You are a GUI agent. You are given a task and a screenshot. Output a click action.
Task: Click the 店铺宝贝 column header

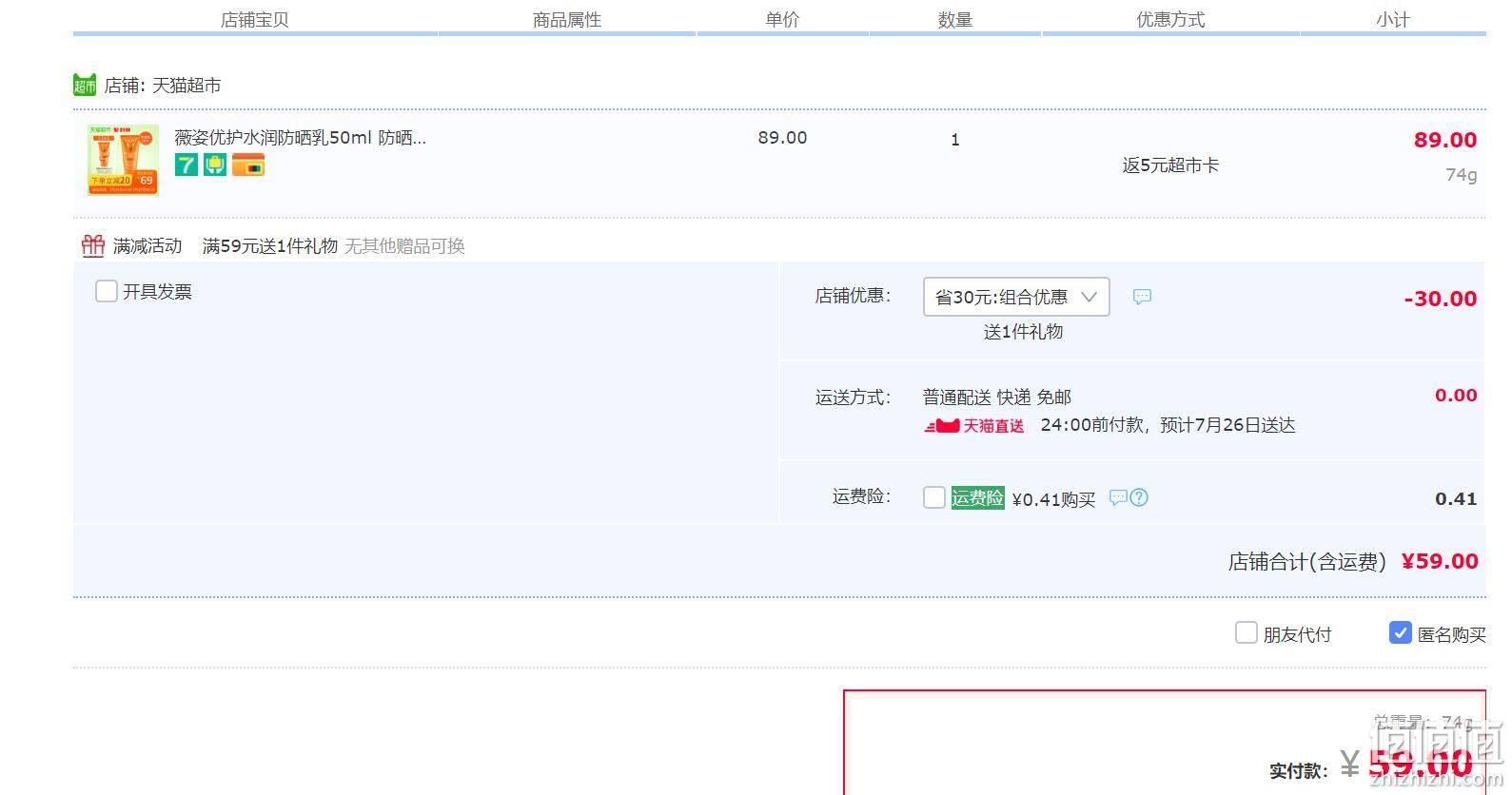(255, 20)
